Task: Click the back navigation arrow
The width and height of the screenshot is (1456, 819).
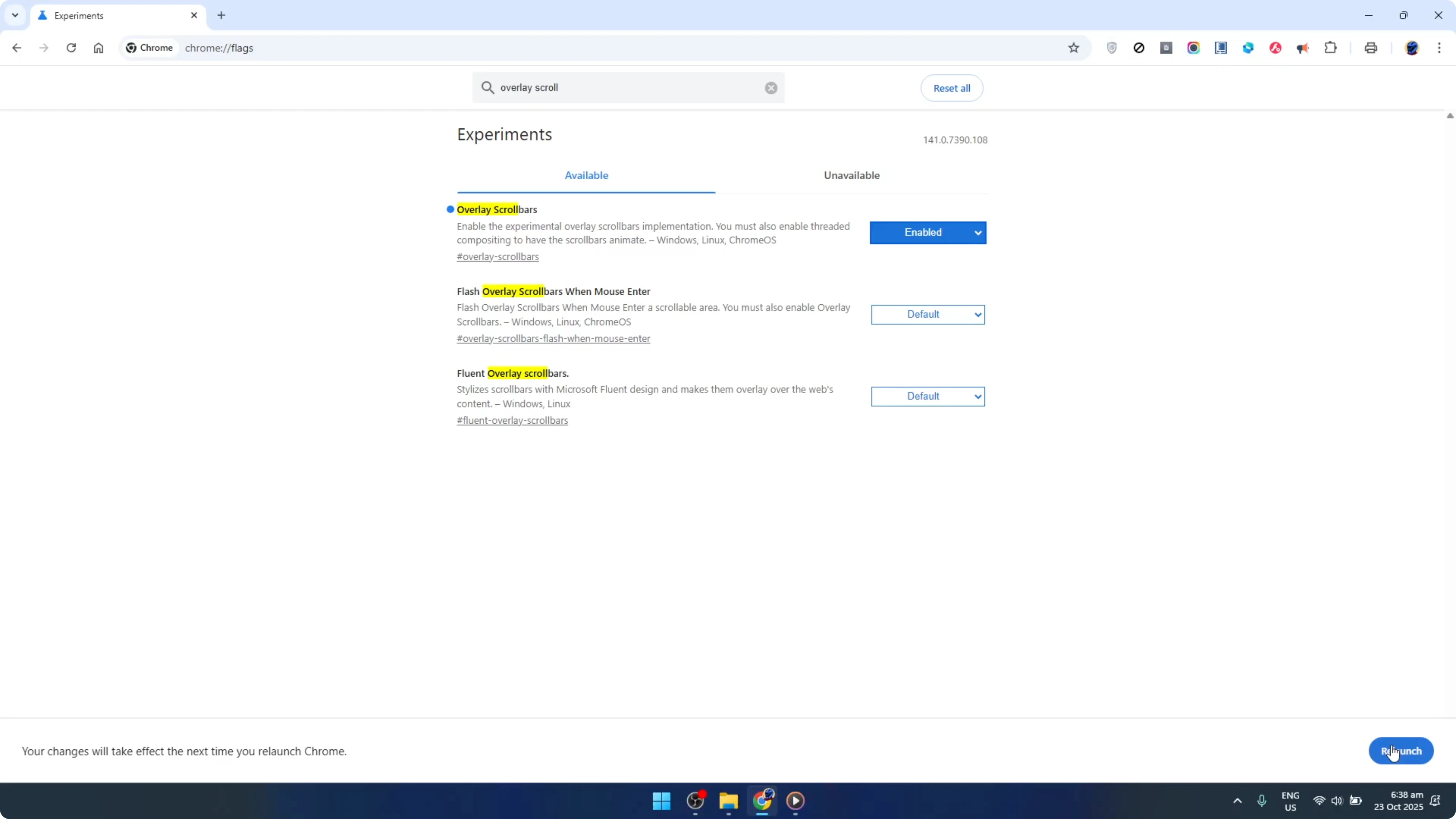Action: tap(16, 48)
